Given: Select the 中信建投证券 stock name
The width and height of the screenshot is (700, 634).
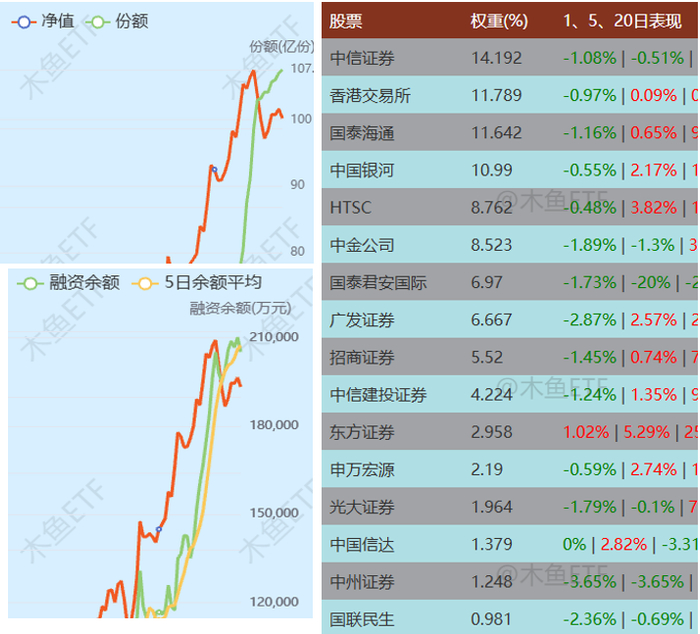Looking at the screenshot, I should [378, 395].
